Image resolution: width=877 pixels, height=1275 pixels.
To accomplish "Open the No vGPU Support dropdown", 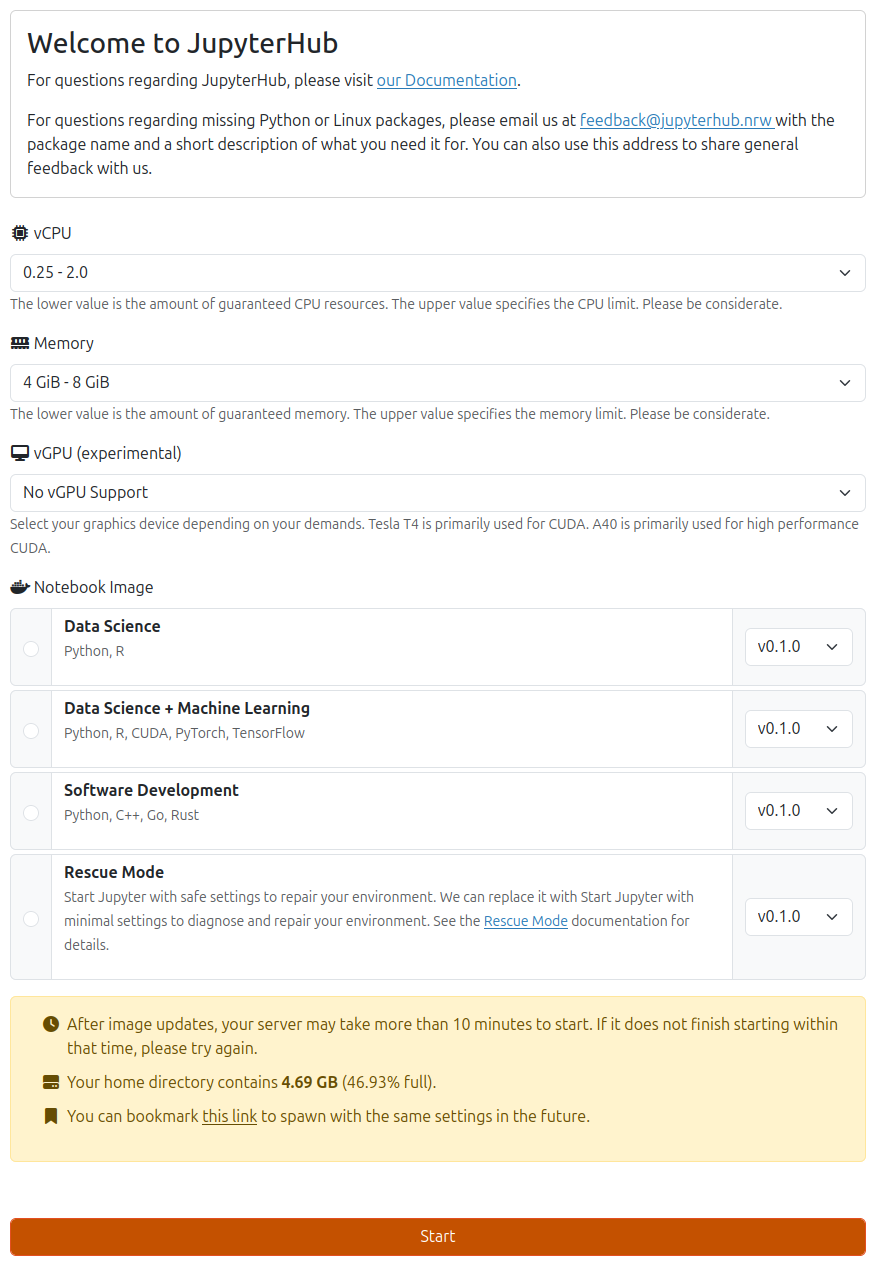I will pyautogui.click(x=437, y=493).
